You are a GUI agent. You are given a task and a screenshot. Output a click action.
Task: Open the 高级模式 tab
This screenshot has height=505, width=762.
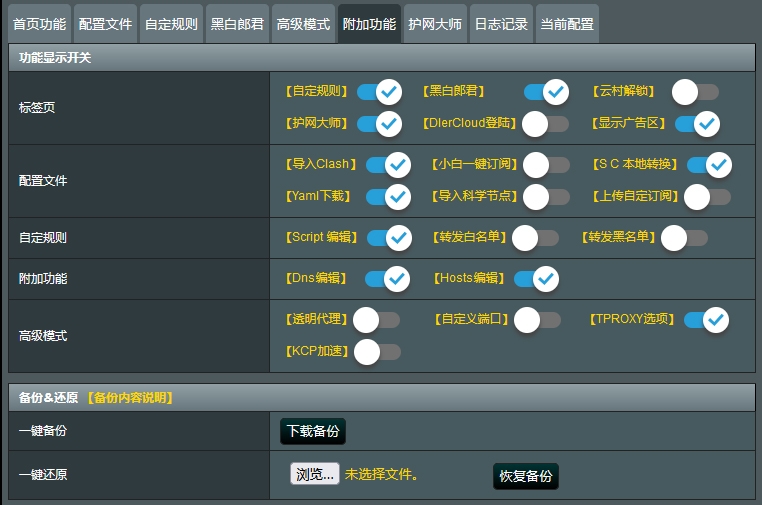303,24
